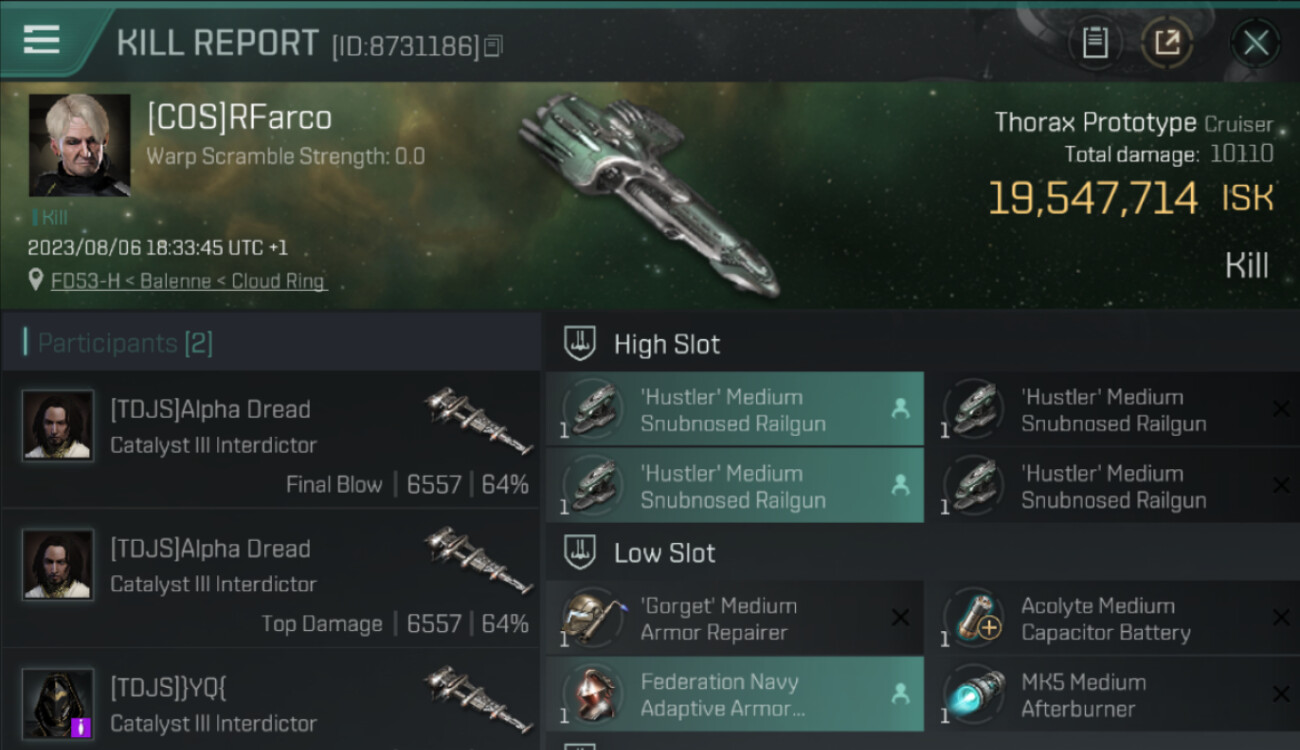Click the Acolyte Medium Capacitor Battery icon
Image resolution: width=1300 pixels, height=750 pixels.
973,619
